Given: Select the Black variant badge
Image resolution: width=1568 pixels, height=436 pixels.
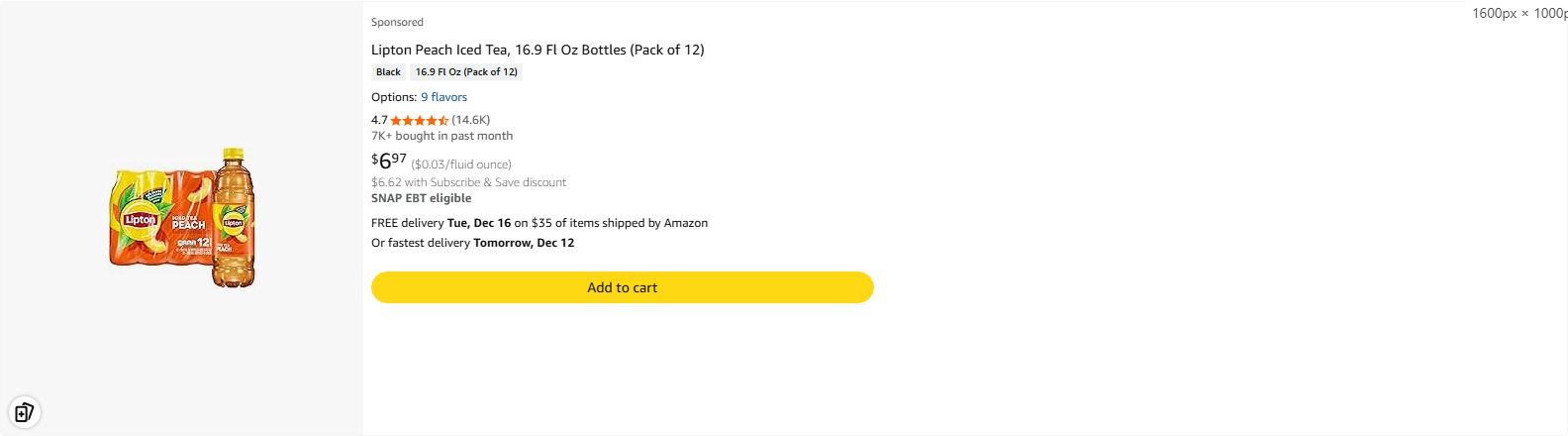Looking at the screenshot, I should click(388, 72).
